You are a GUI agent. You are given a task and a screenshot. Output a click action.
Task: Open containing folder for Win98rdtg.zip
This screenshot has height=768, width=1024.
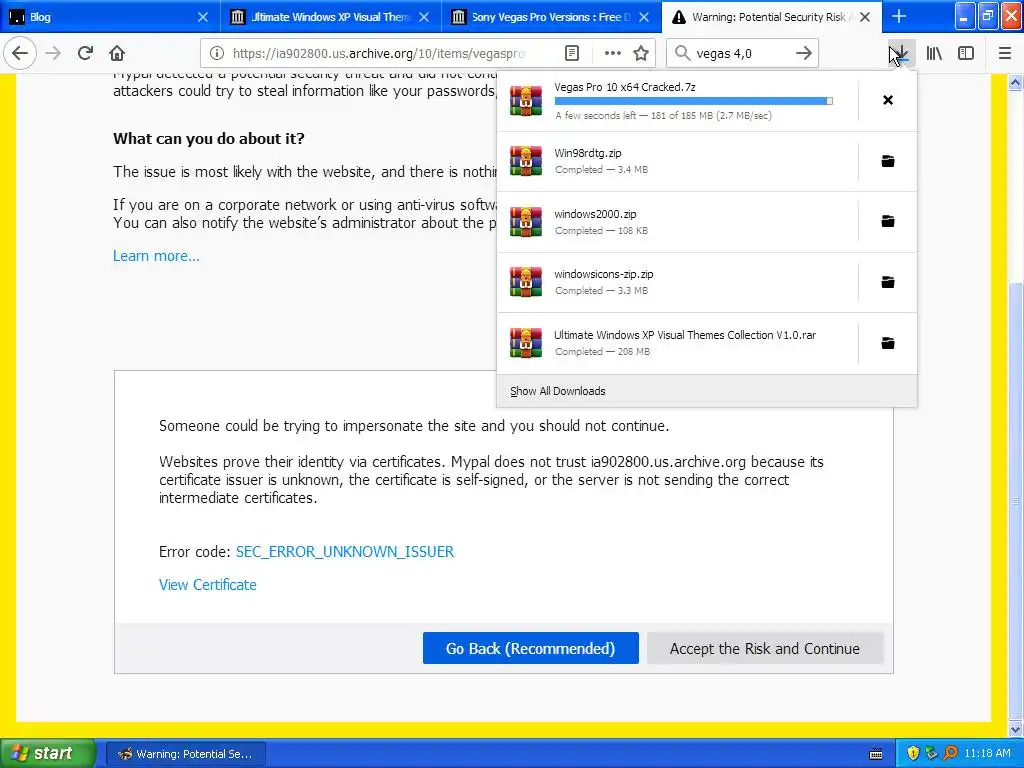click(x=888, y=161)
